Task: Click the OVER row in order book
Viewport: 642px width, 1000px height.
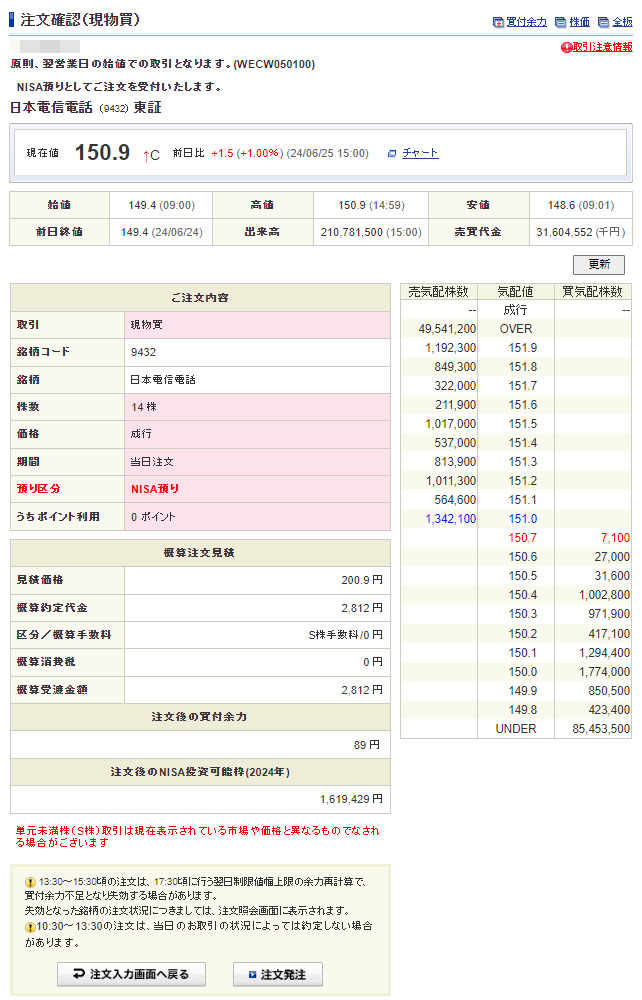Action: point(516,329)
